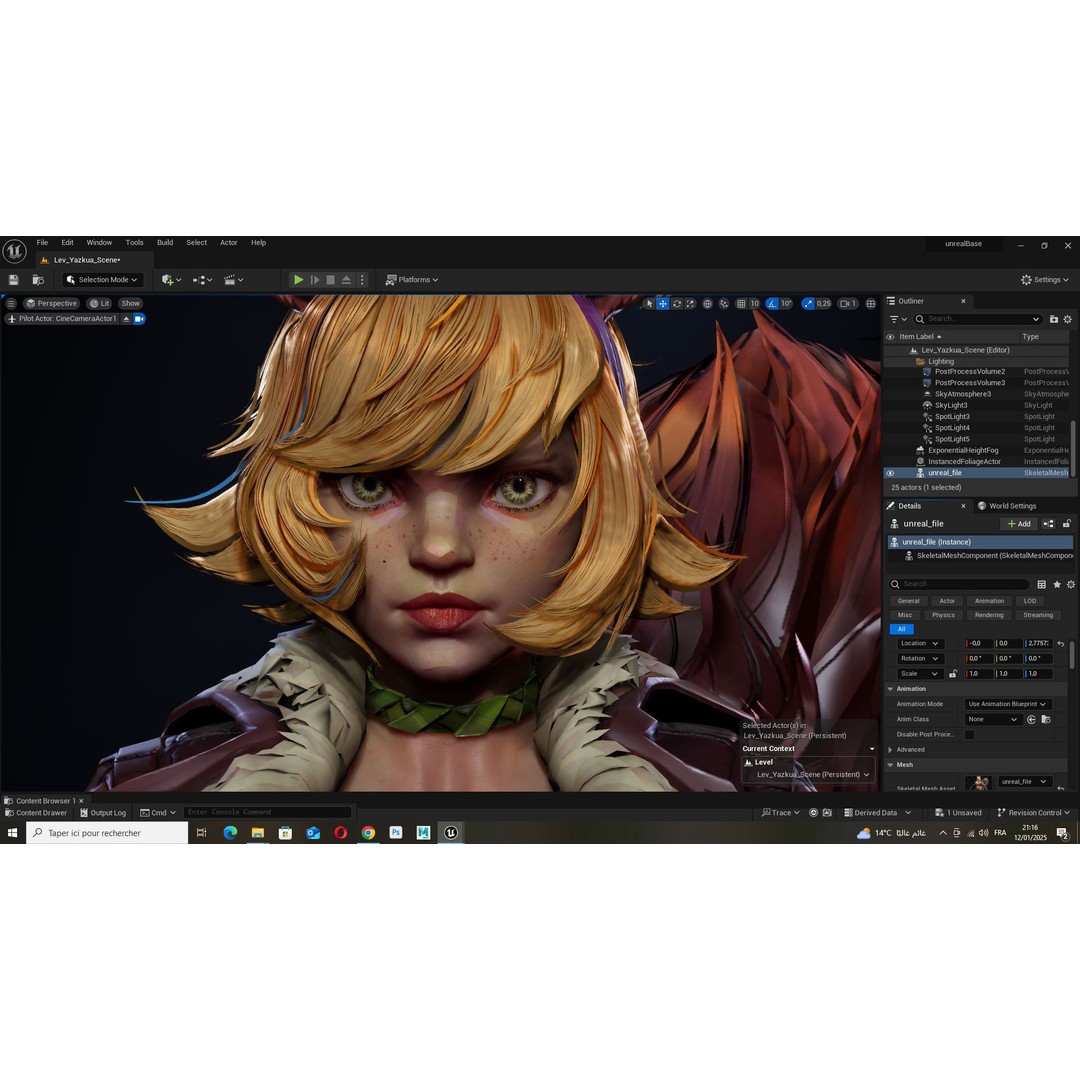The width and height of the screenshot is (1080, 1080).
Task: Open the Build menu
Action: [x=165, y=242]
